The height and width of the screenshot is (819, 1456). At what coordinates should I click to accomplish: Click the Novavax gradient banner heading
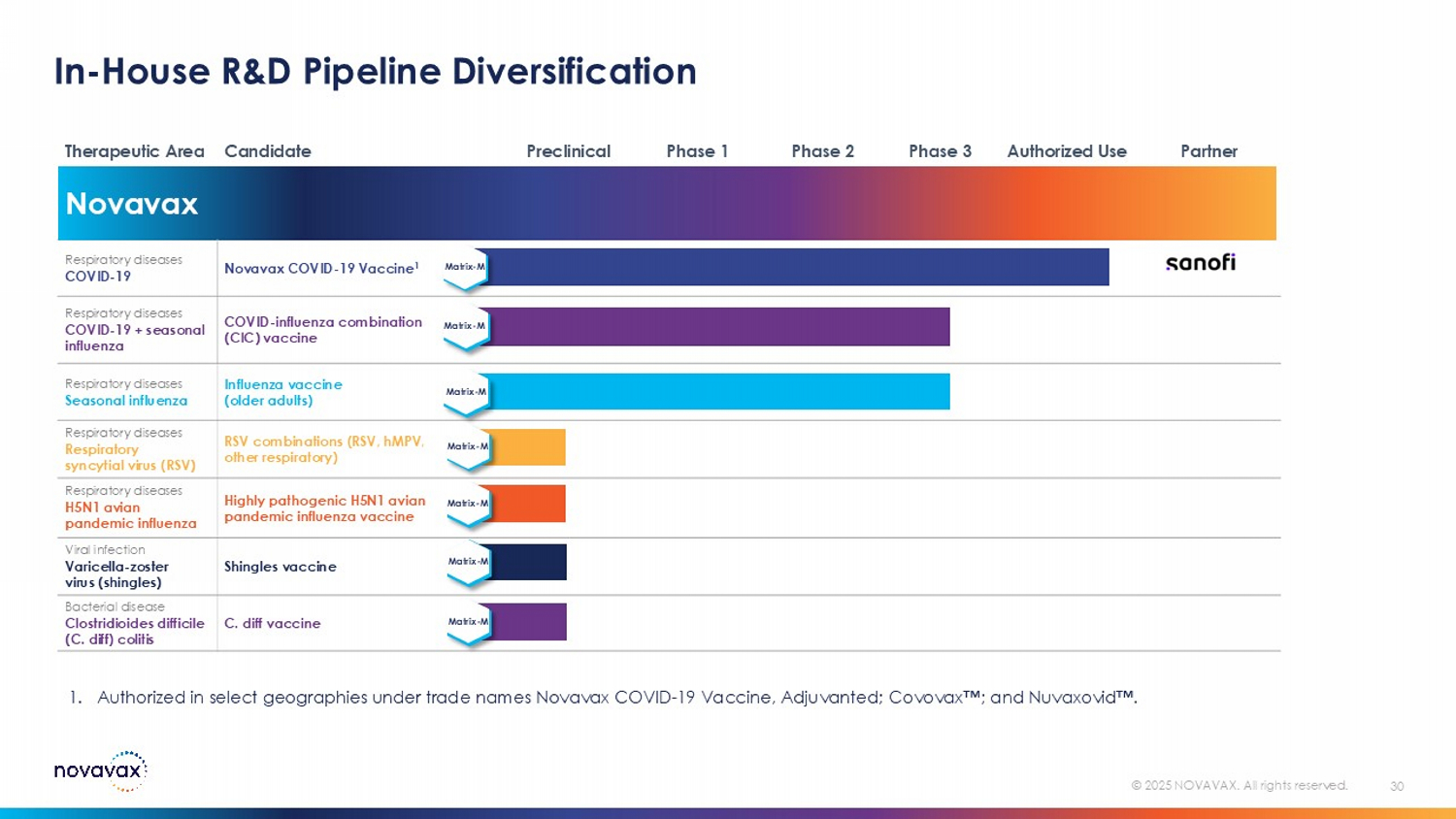(132, 204)
